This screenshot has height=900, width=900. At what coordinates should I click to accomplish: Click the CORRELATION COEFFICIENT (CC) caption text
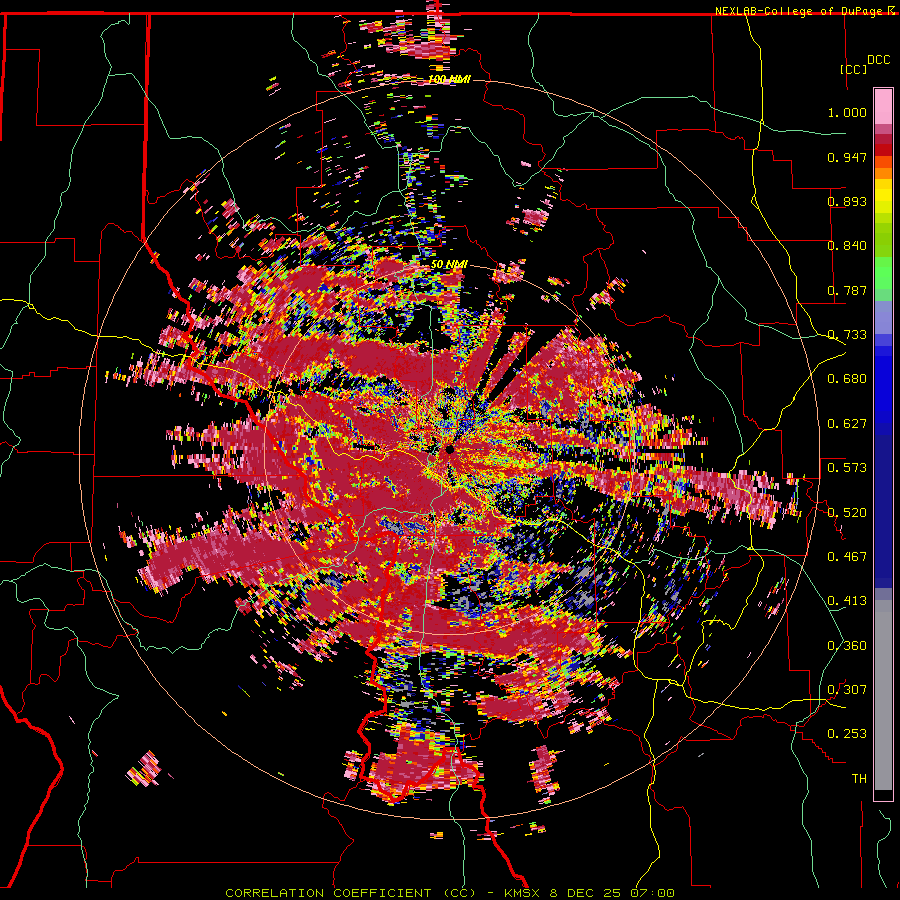(x=350, y=893)
